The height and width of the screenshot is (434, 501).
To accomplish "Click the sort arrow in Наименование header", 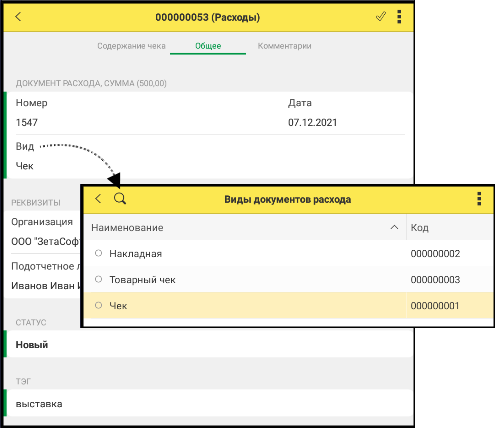I will pos(394,227).
